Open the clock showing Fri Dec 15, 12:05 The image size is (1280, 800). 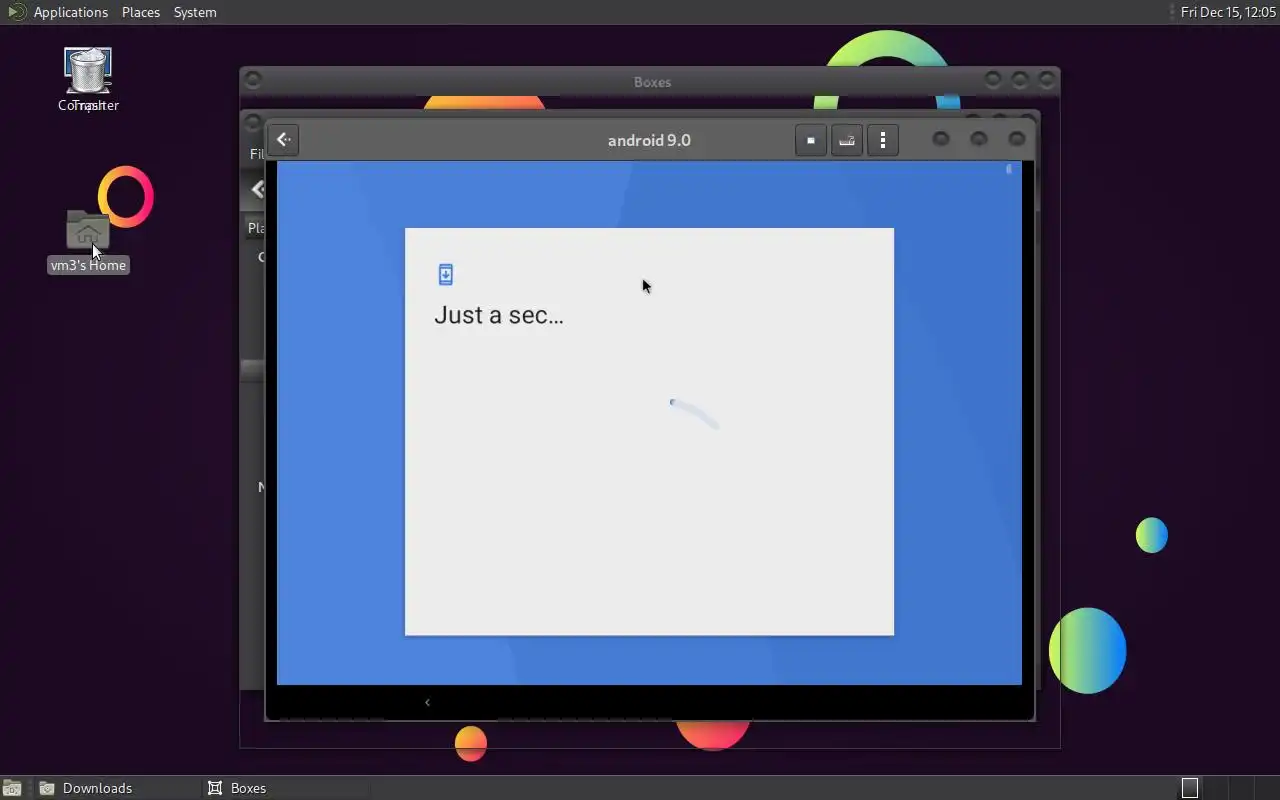(1228, 12)
